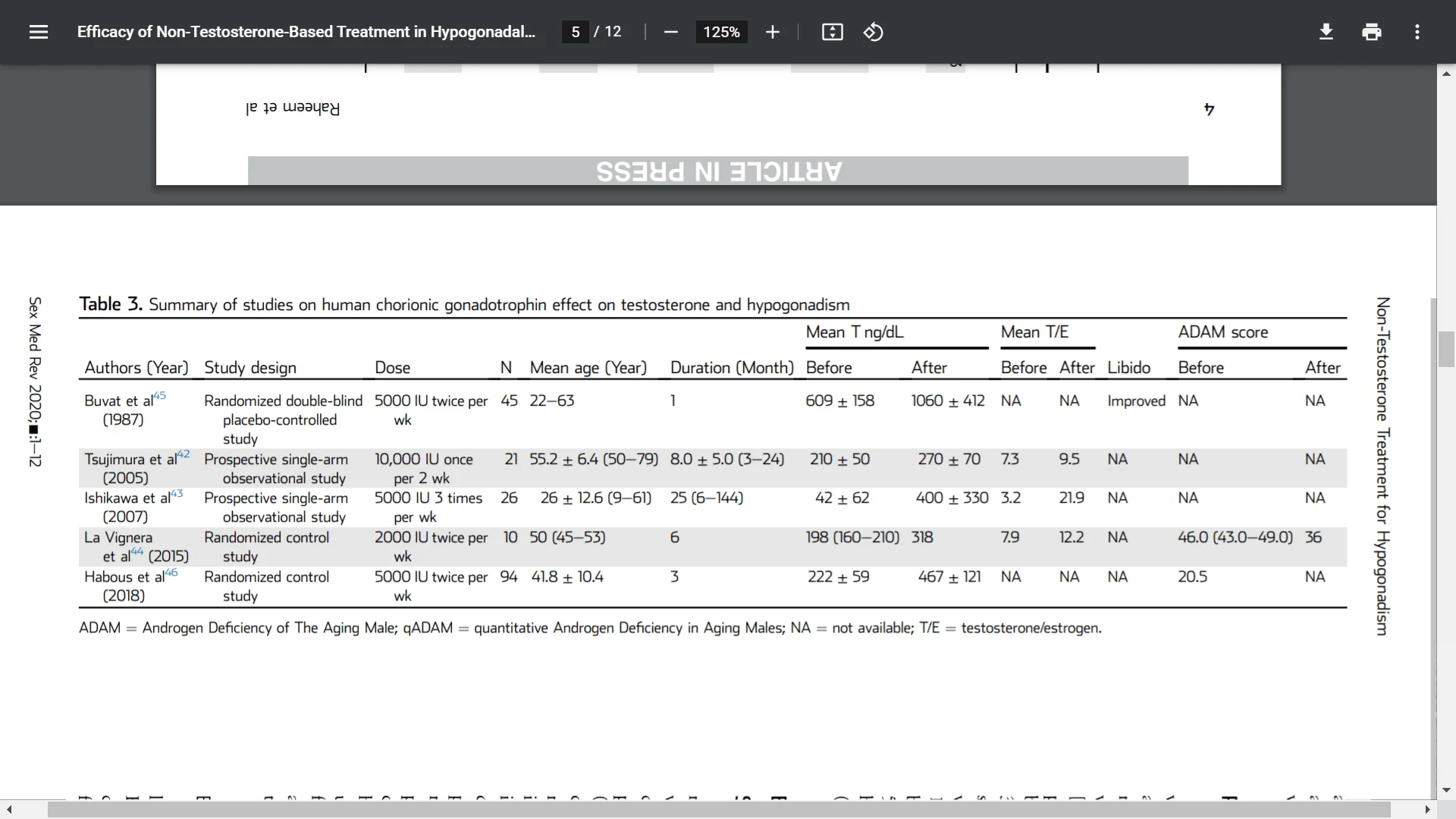Open citation 44 next to La Vignera et al

[137, 551]
